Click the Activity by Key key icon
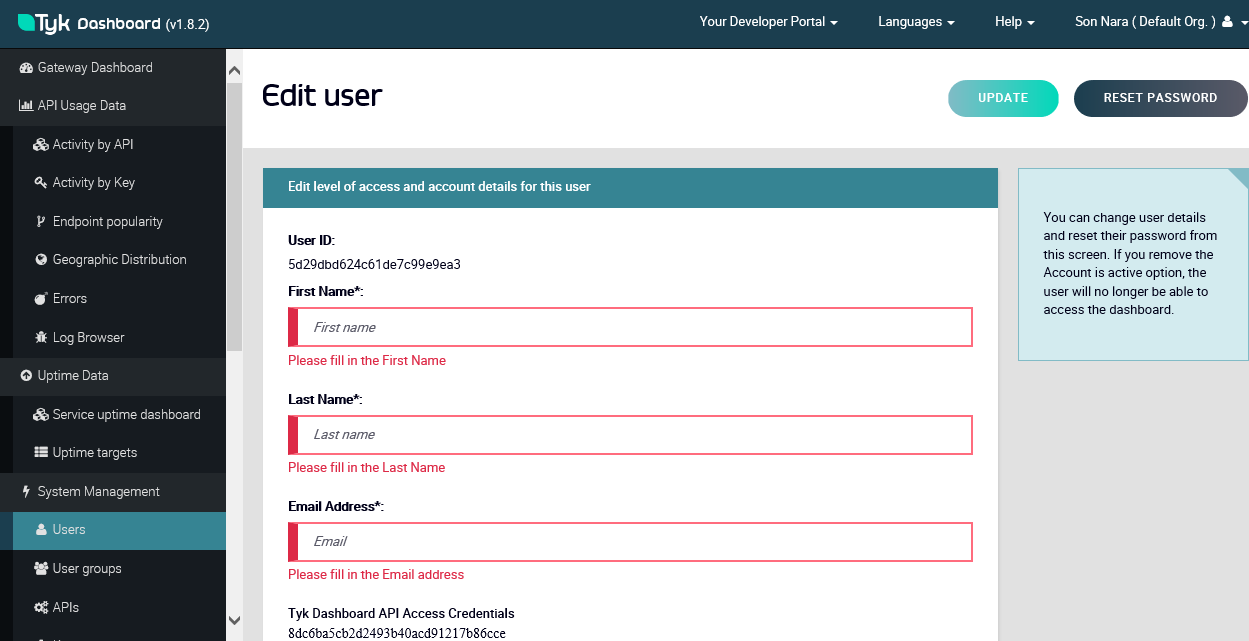The height and width of the screenshot is (641, 1249). pyautogui.click(x=41, y=183)
